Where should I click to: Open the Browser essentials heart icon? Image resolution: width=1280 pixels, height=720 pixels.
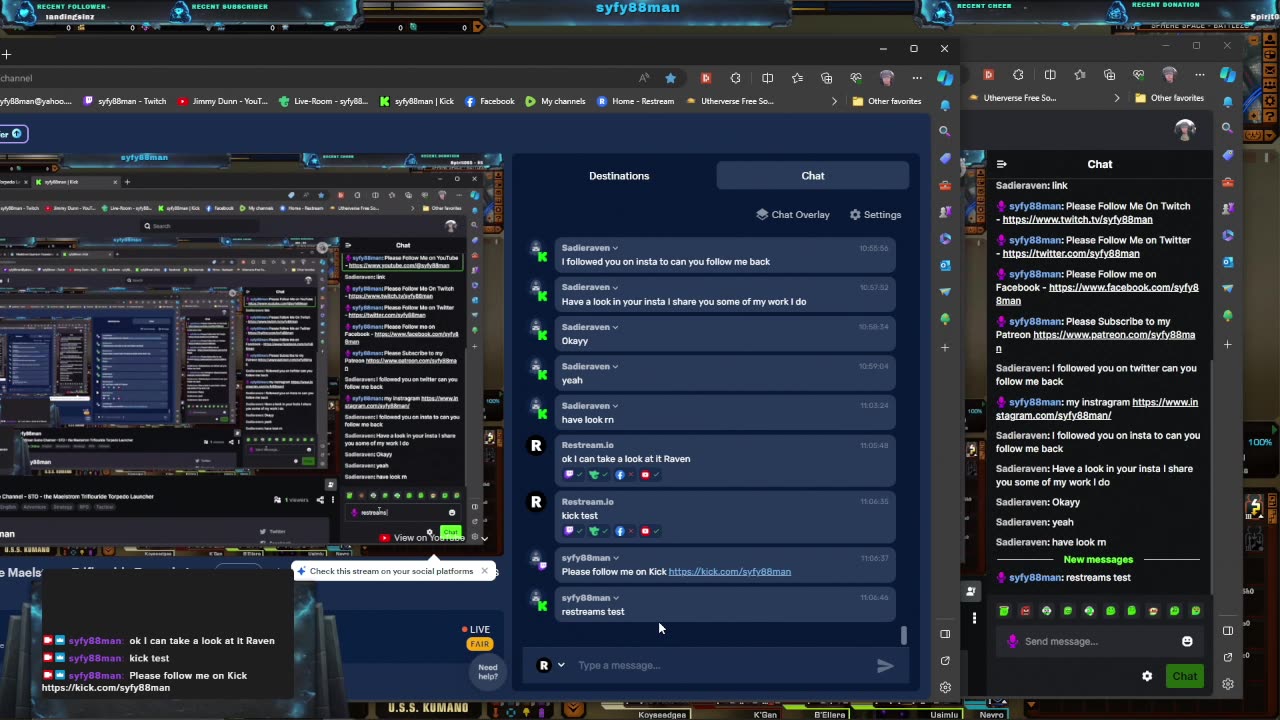[x=856, y=78]
